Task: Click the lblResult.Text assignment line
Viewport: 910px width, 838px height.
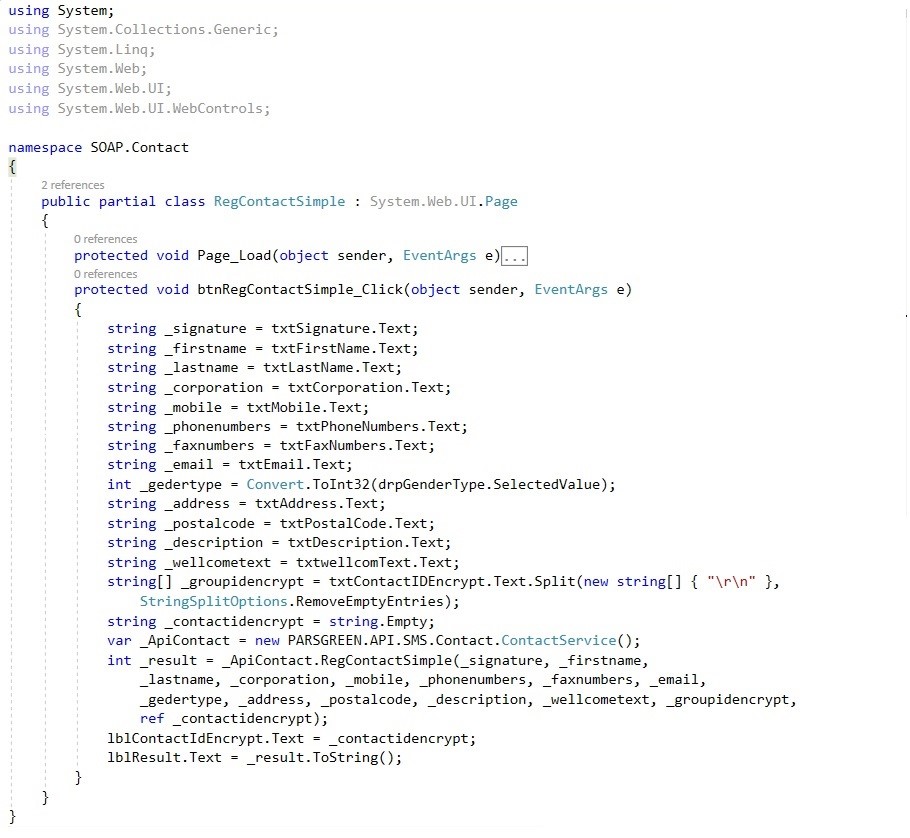Action: click(x=254, y=757)
